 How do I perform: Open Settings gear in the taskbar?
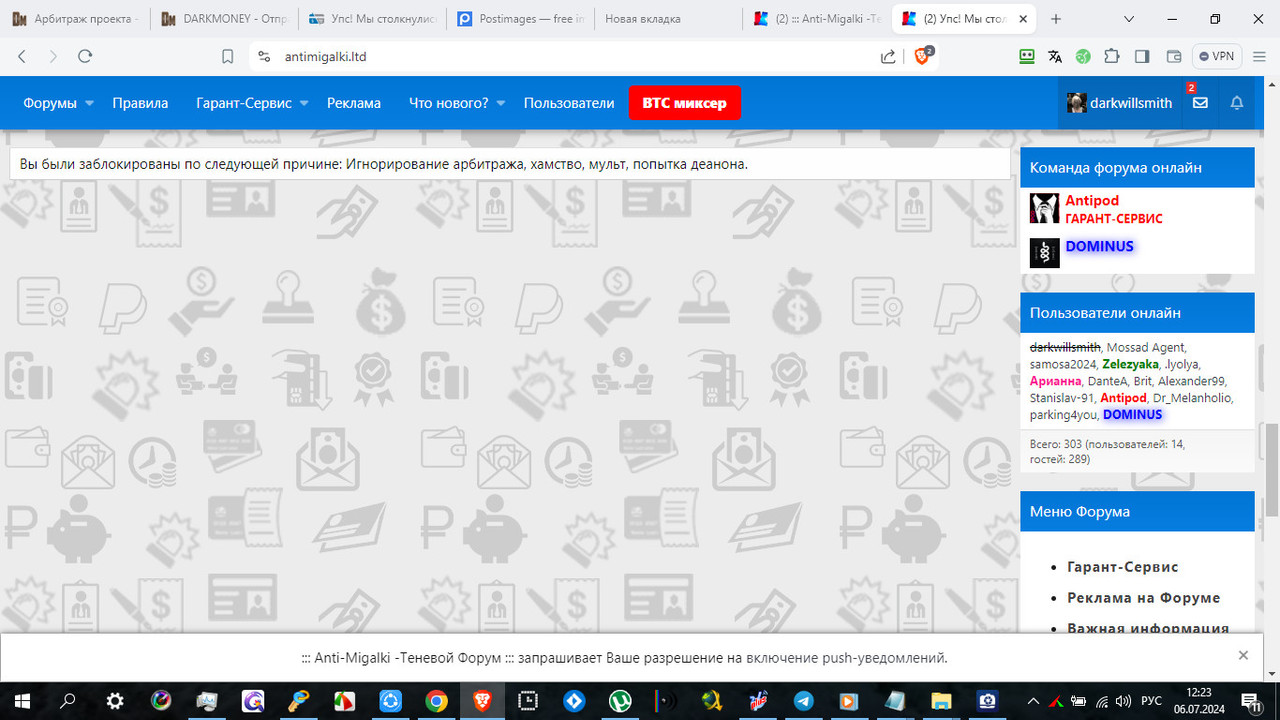click(115, 701)
